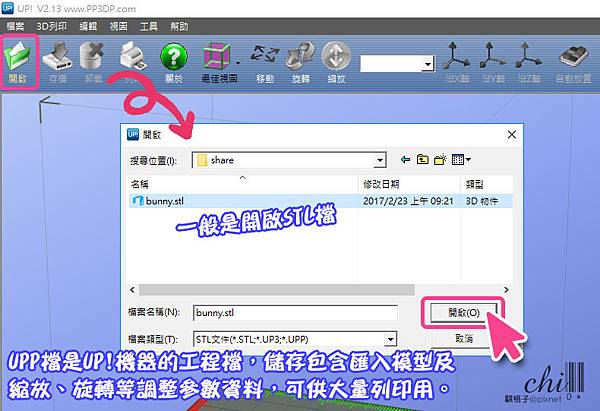
Task: Click the UP! app icon in title bar
Action: [8, 8]
